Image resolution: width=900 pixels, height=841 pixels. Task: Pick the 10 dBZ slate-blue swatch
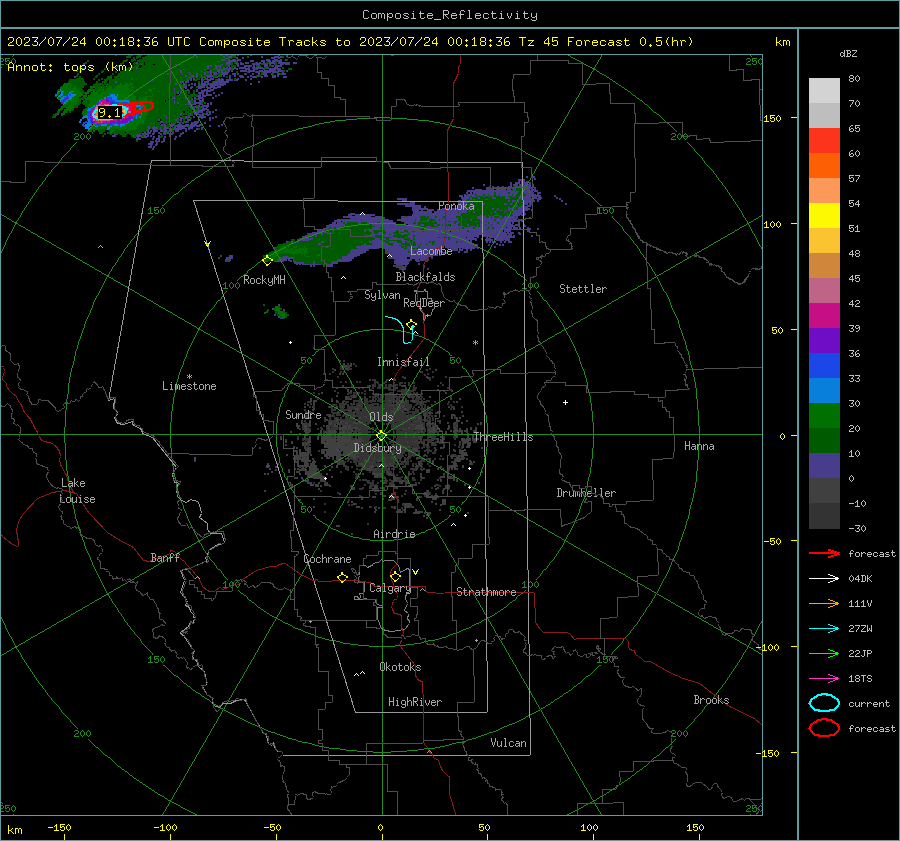tap(824, 466)
